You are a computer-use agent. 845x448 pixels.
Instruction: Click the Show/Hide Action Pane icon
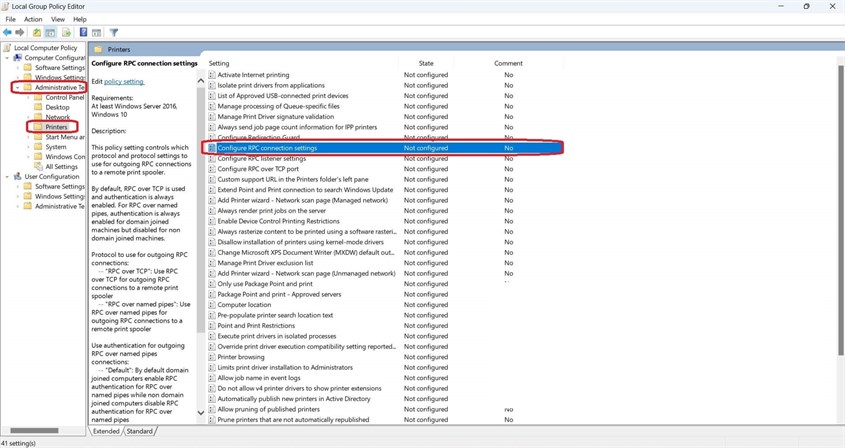(96, 32)
